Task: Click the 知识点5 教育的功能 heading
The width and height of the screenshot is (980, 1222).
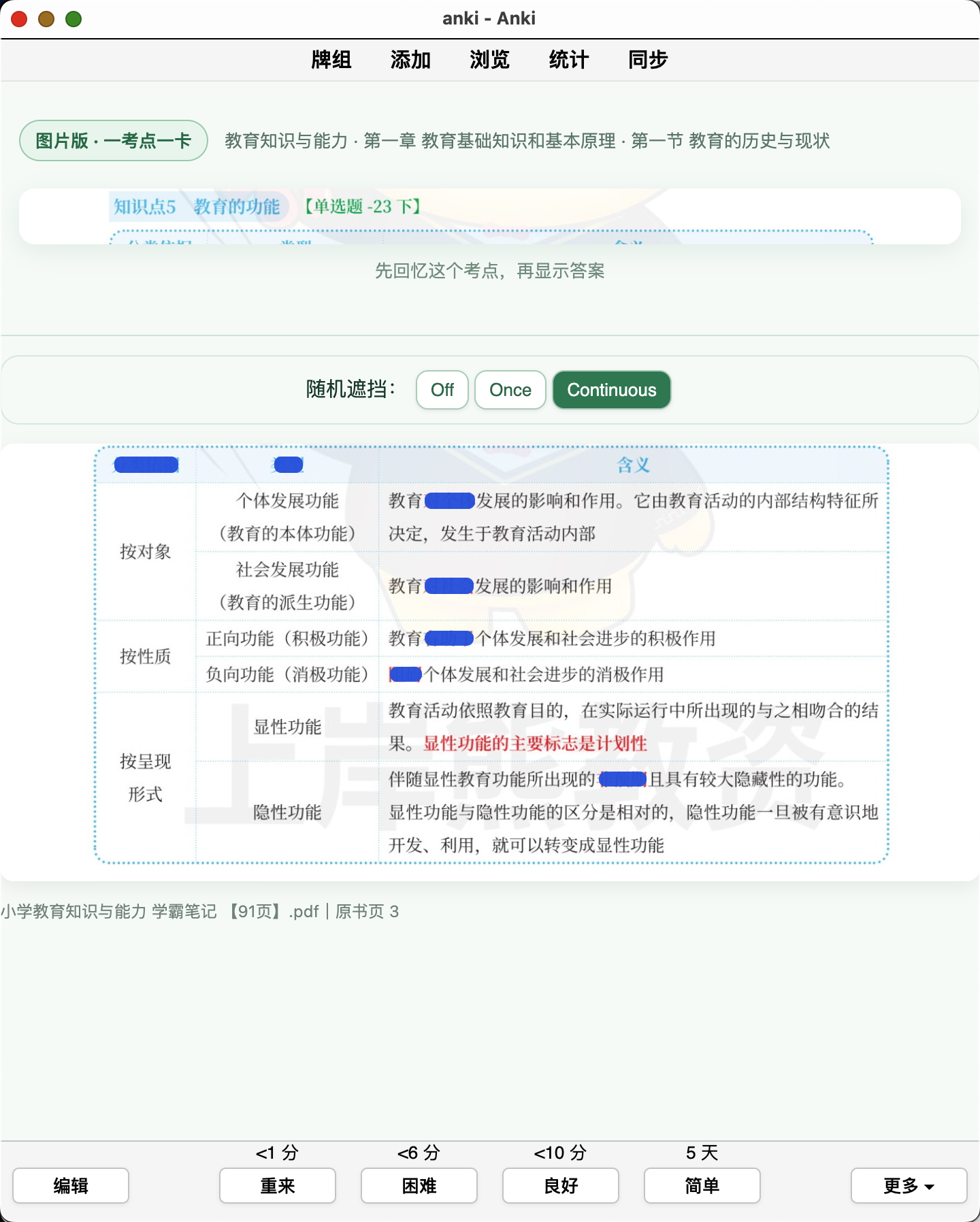Action: point(197,207)
